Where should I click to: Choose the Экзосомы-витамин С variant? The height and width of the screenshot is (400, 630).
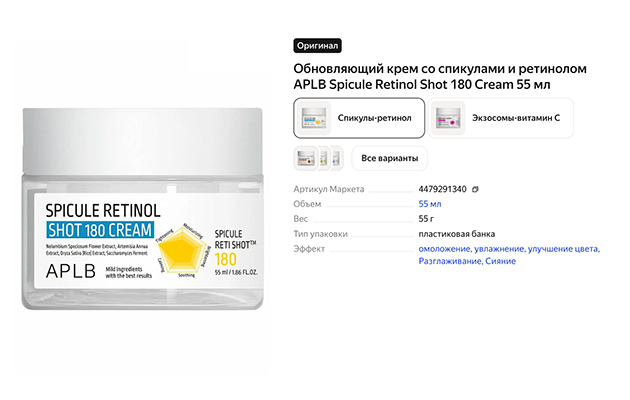[x=501, y=118]
